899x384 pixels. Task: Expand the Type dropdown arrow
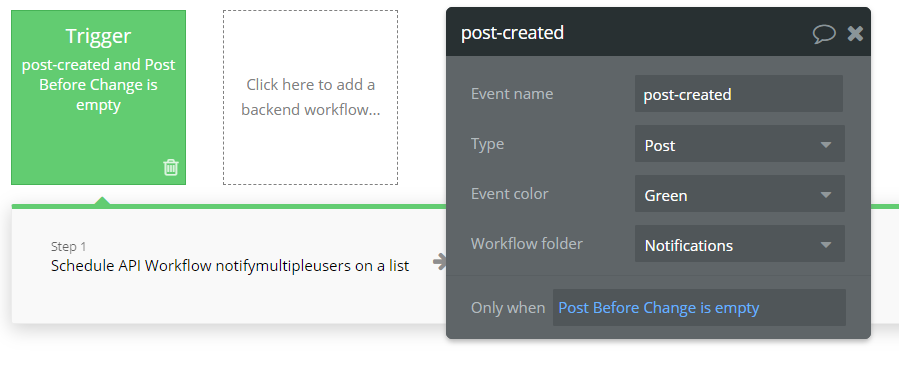tap(826, 145)
